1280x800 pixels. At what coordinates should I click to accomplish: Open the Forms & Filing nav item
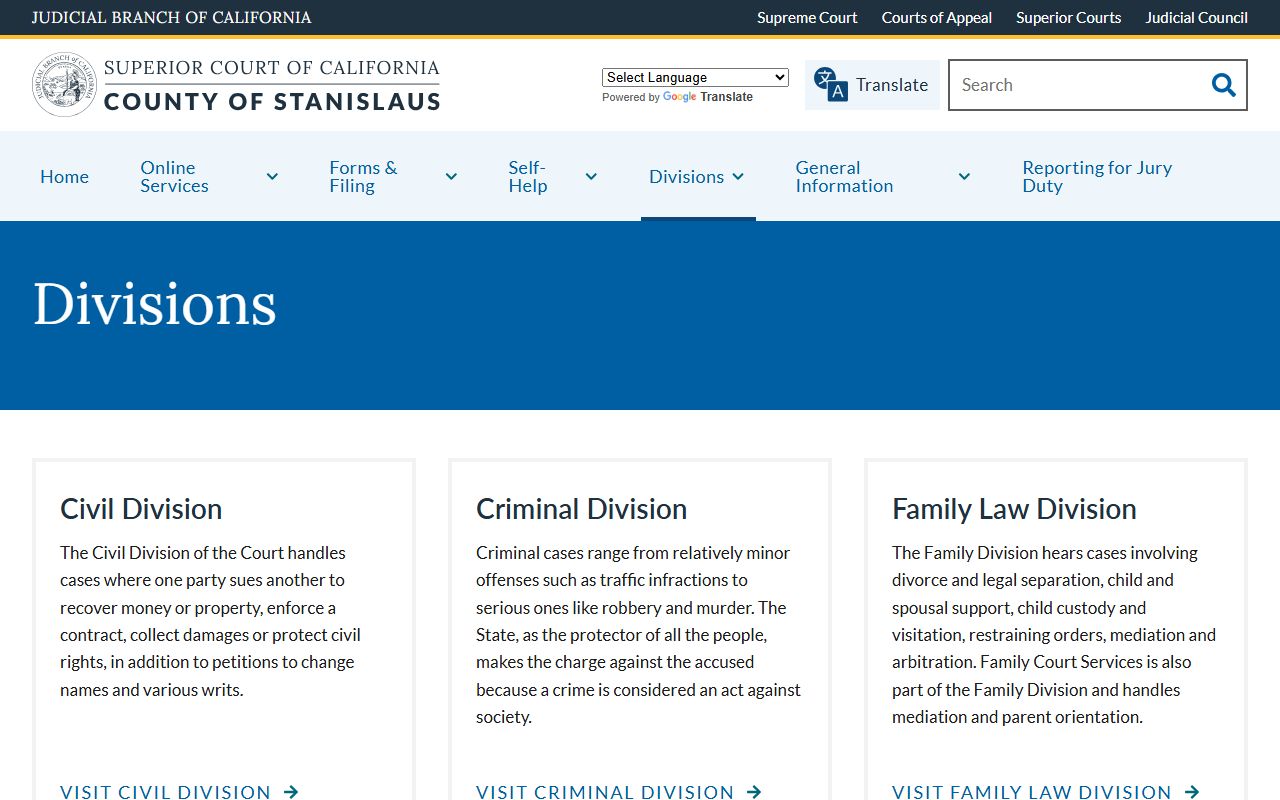pos(363,177)
